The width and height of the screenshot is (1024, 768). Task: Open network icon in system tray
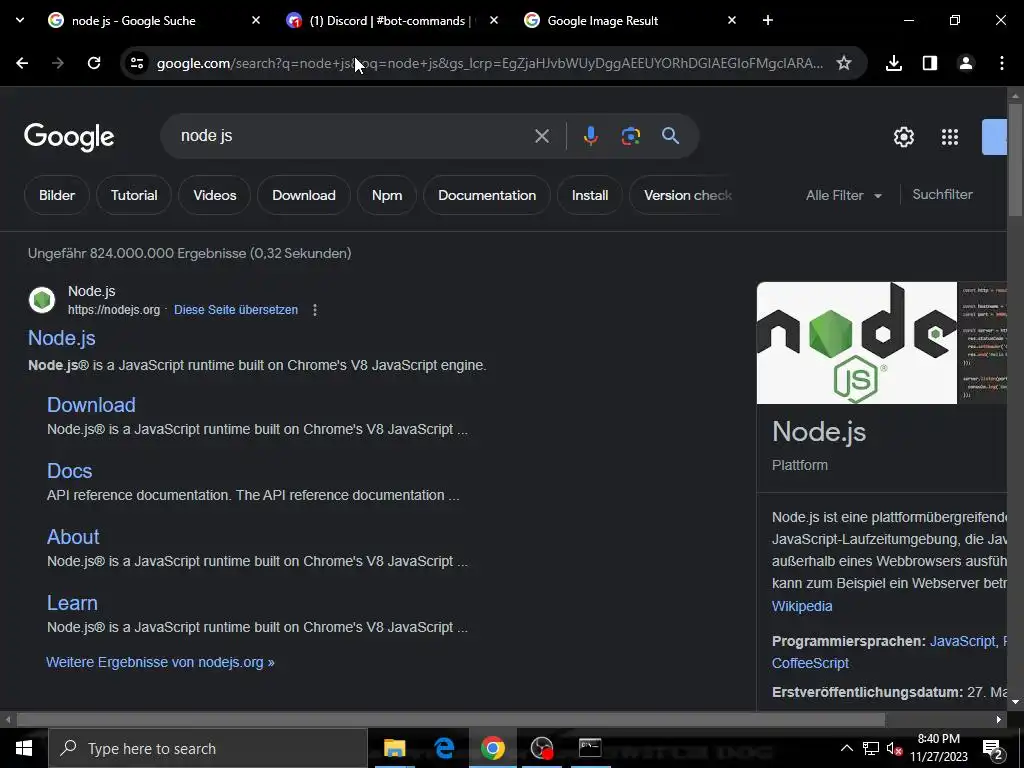871,748
